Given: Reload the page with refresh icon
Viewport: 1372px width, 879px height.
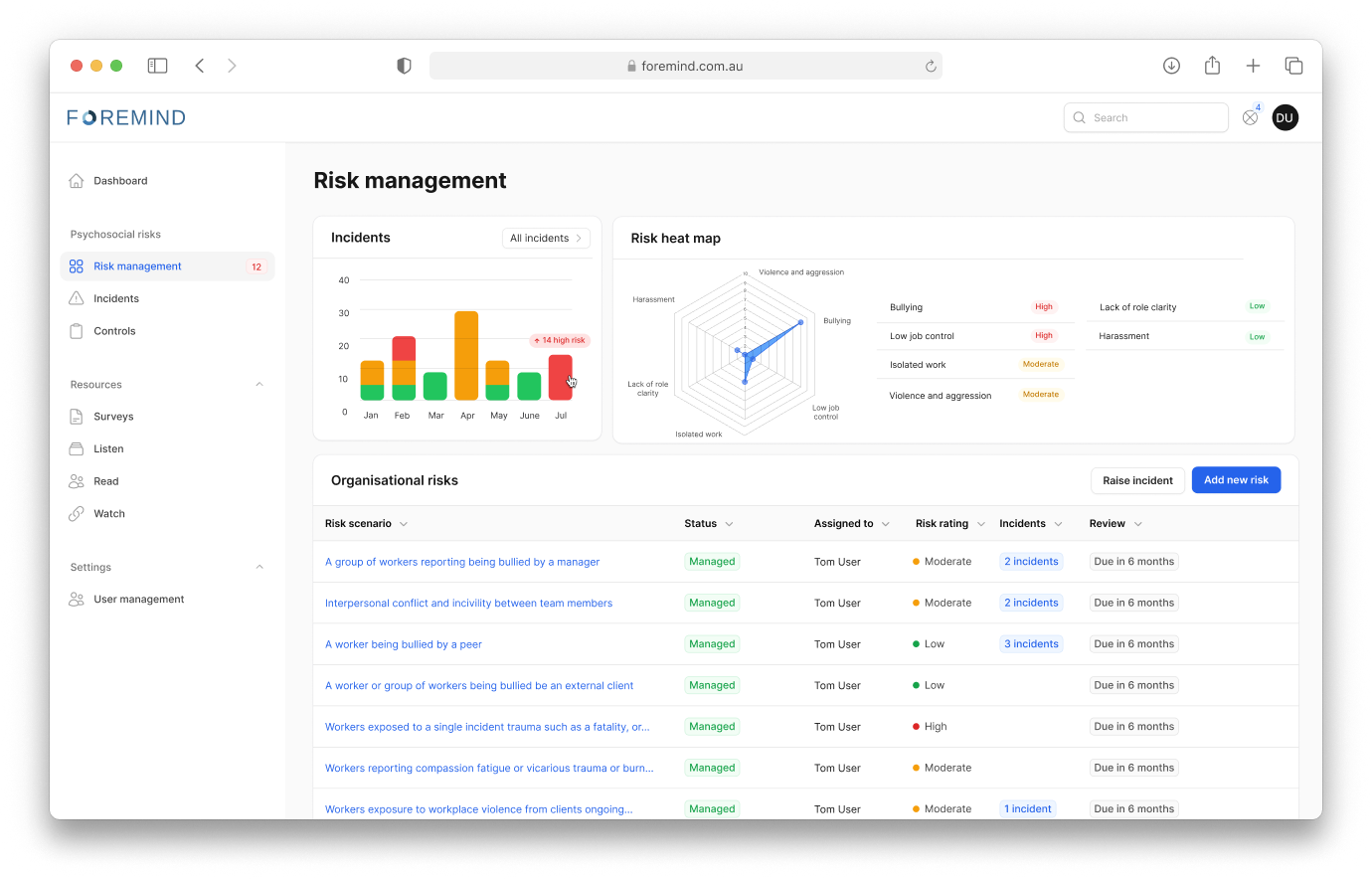Looking at the screenshot, I should (931, 67).
